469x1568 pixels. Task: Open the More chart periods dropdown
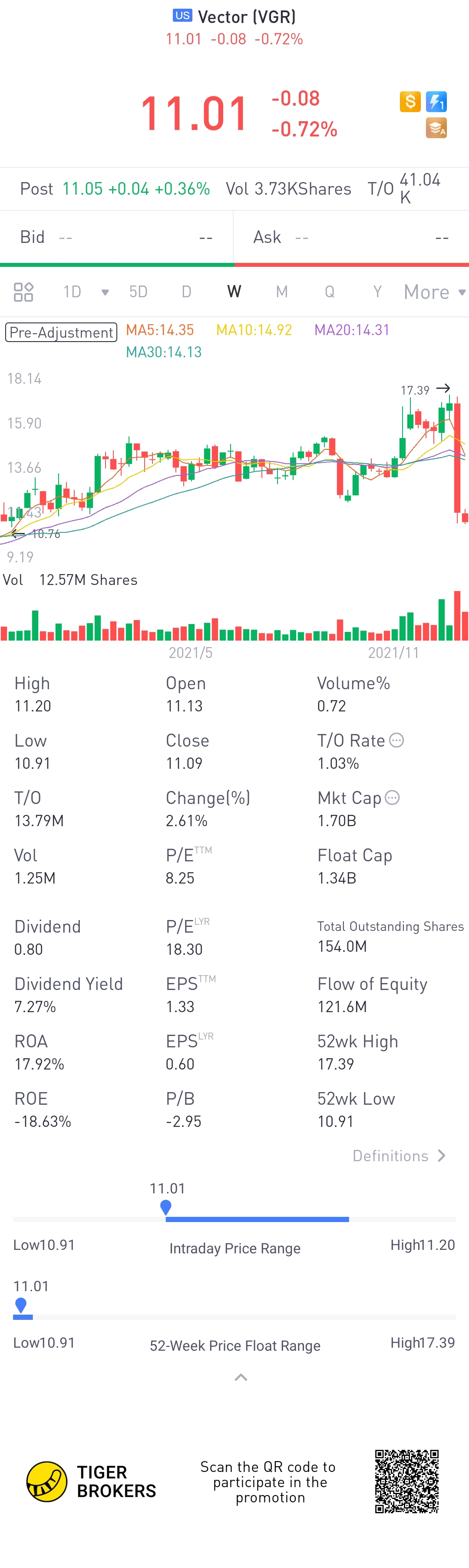[x=434, y=292]
